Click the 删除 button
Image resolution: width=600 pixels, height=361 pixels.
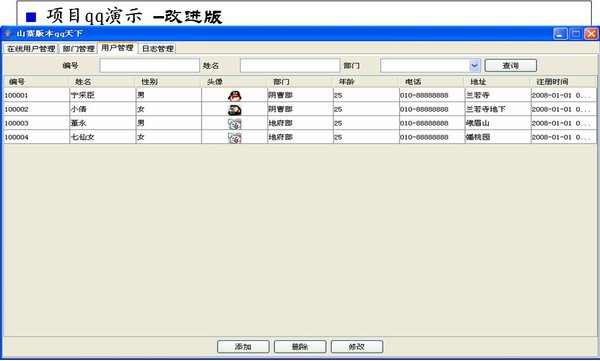click(x=300, y=347)
